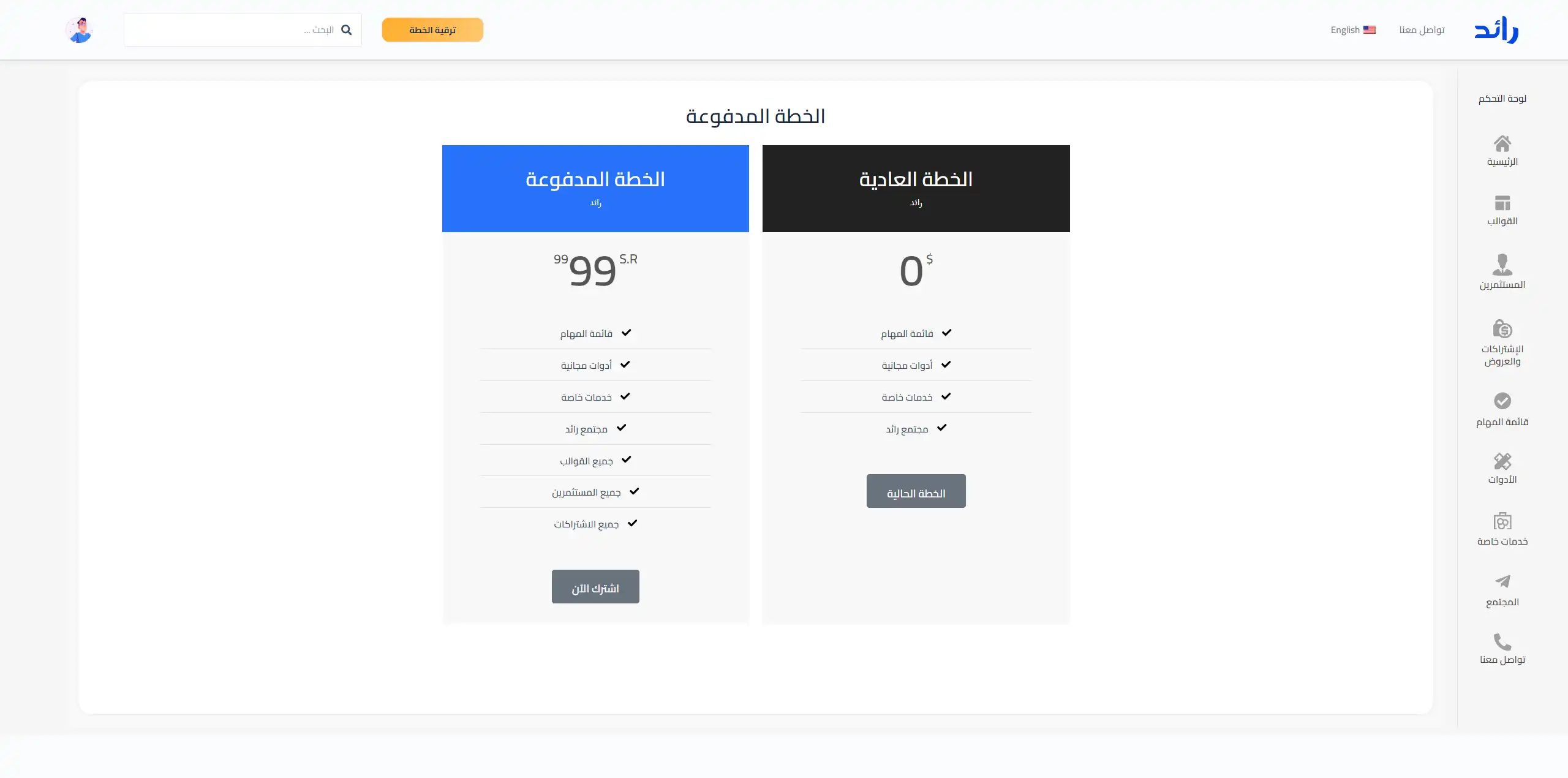Click the blue paid plan header card

pyautogui.click(x=595, y=188)
